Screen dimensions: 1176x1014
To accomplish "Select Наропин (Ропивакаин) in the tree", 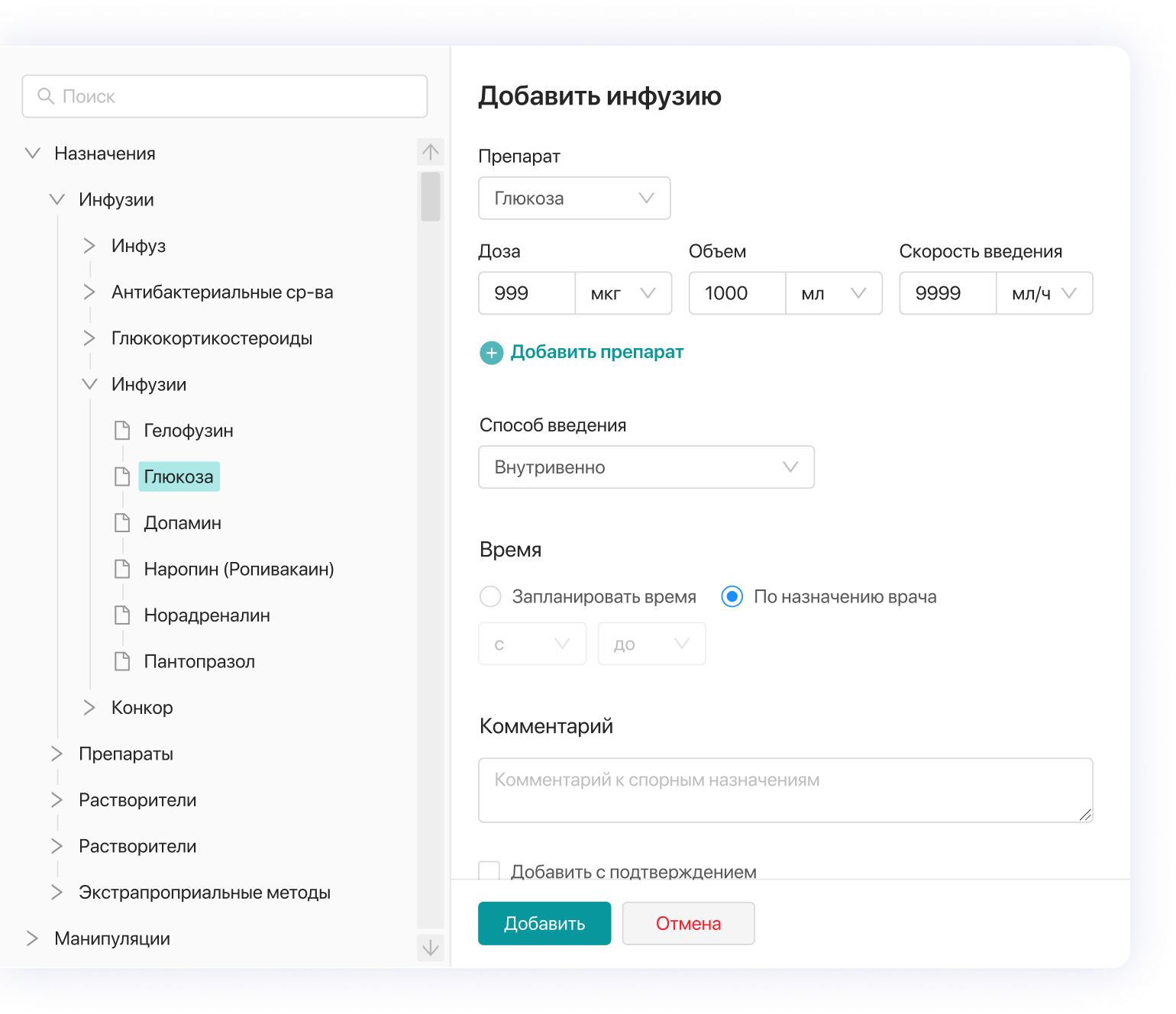I will pyautogui.click(x=238, y=570).
